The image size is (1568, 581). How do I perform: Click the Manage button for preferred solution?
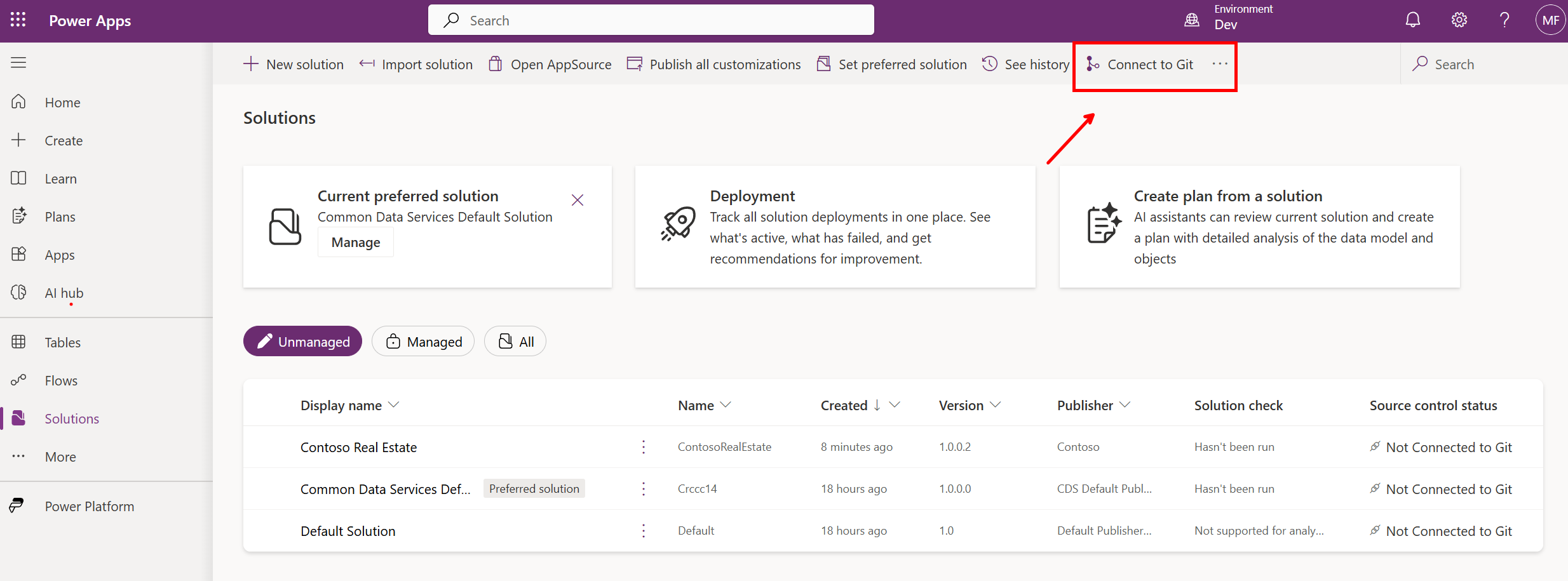click(x=356, y=243)
